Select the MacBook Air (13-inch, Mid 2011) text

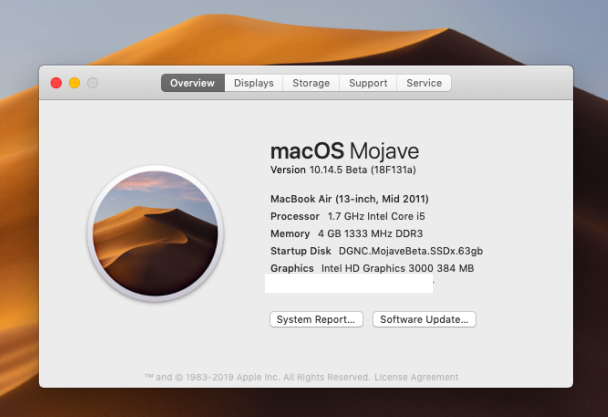click(349, 199)
